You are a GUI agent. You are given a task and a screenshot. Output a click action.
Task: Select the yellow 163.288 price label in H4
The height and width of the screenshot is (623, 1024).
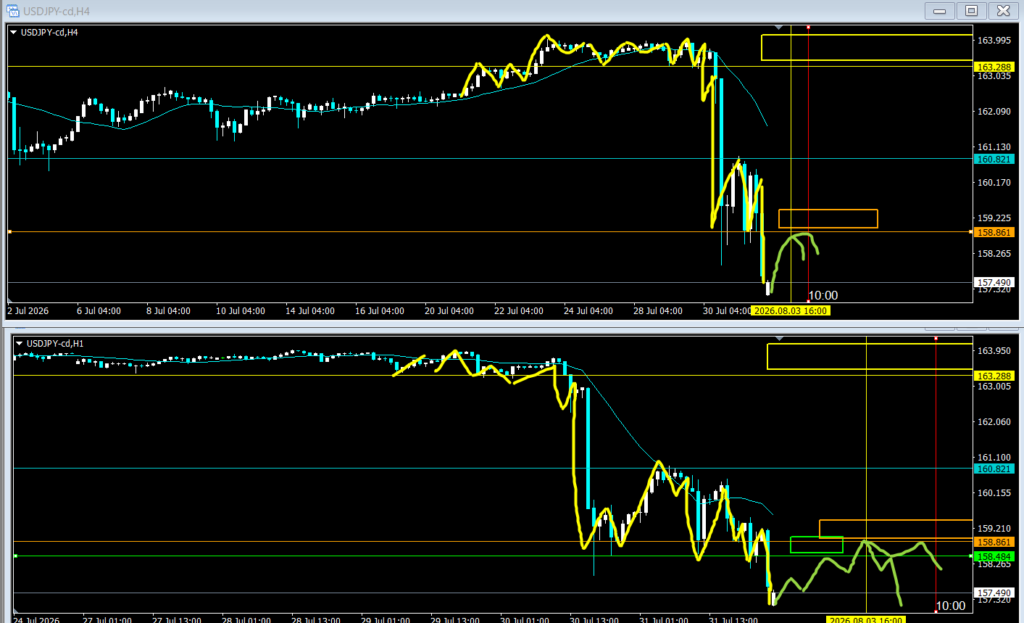tap(993, 67)
